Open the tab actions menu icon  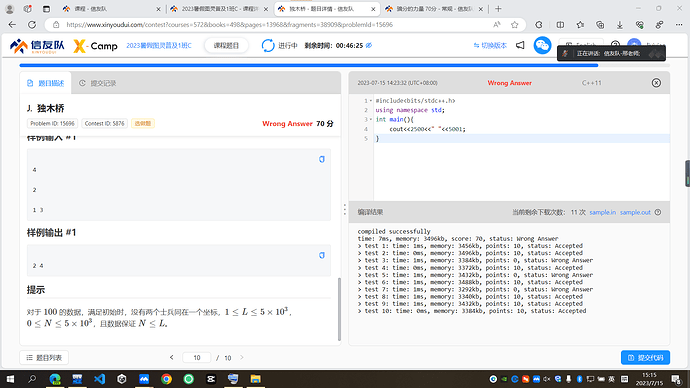pyautogui.click(x=46, y=9)
